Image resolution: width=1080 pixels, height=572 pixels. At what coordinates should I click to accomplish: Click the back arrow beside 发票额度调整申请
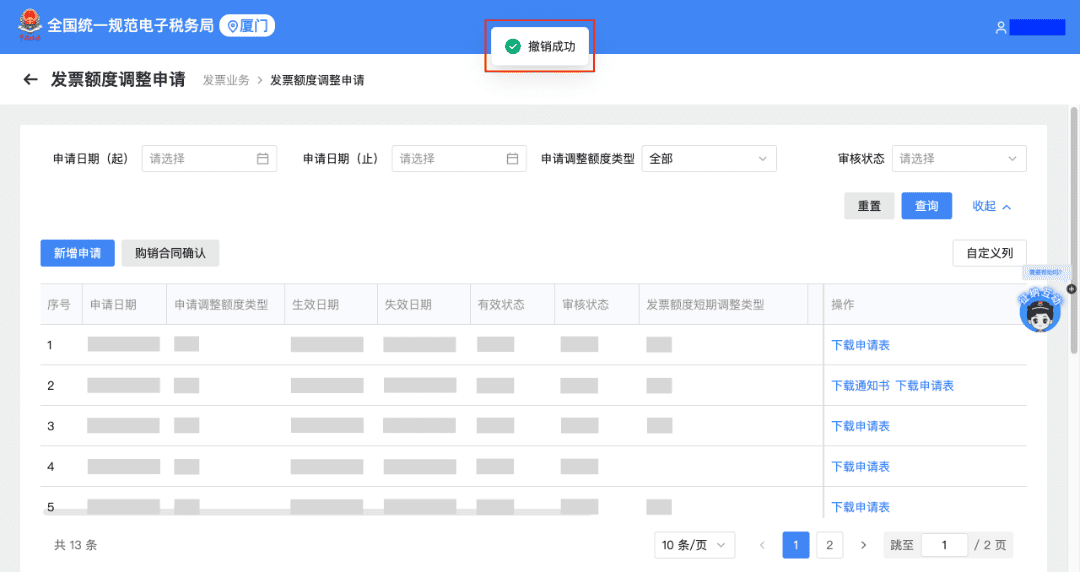tap(30, 80)
